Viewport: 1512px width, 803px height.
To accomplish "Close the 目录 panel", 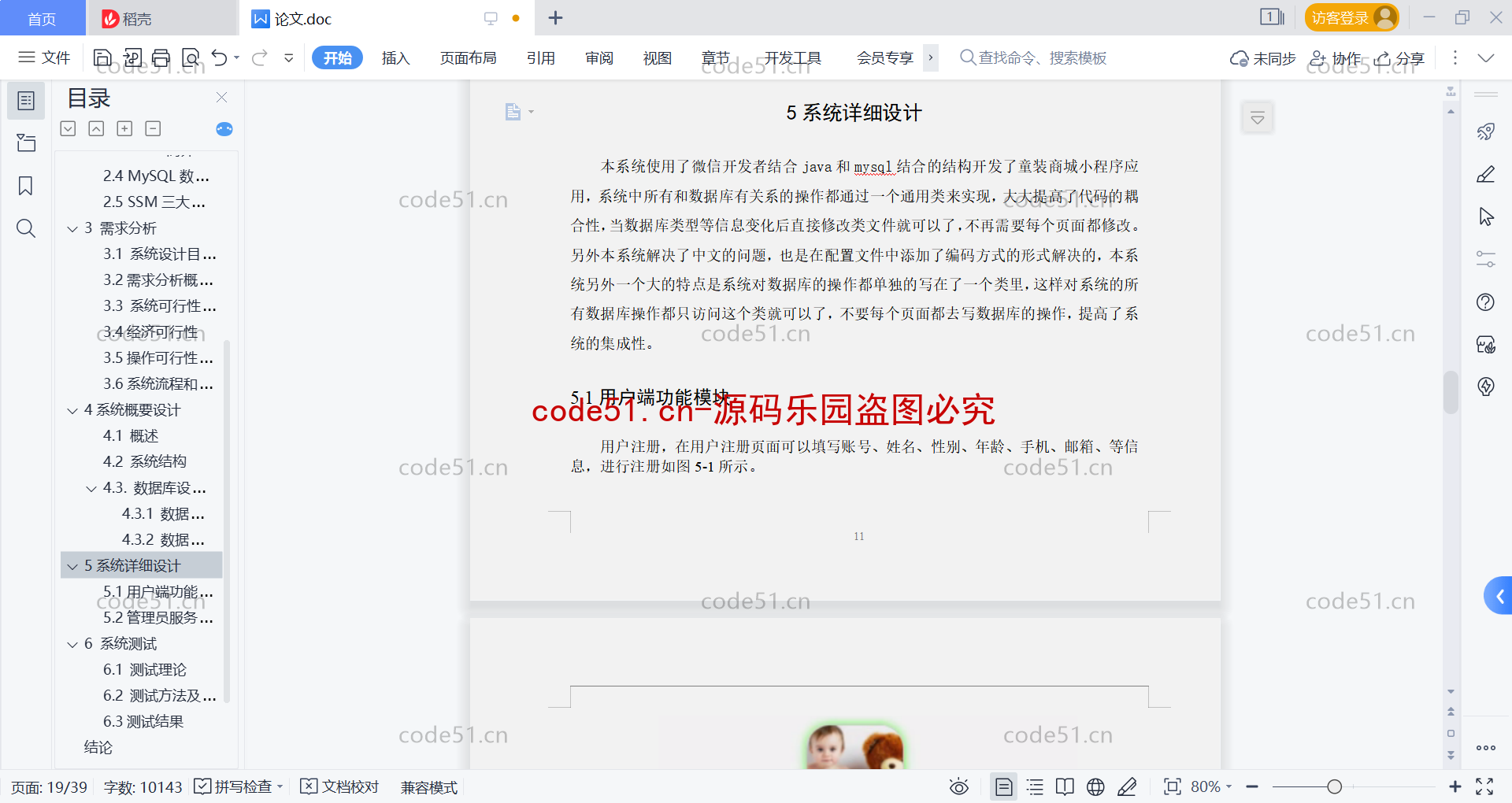I will click(221, 98).
